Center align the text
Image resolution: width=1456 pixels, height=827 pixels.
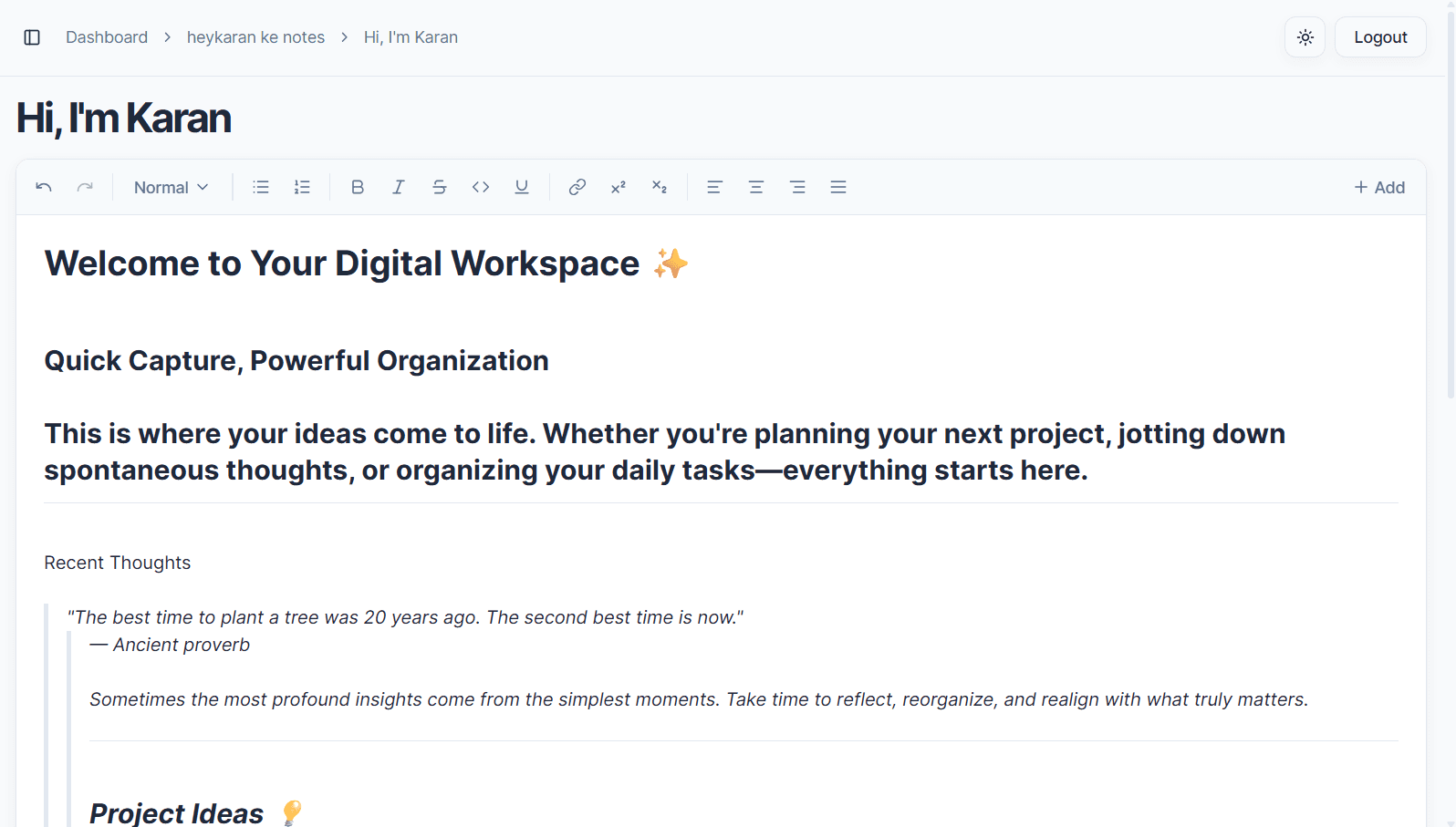[756, 187]
